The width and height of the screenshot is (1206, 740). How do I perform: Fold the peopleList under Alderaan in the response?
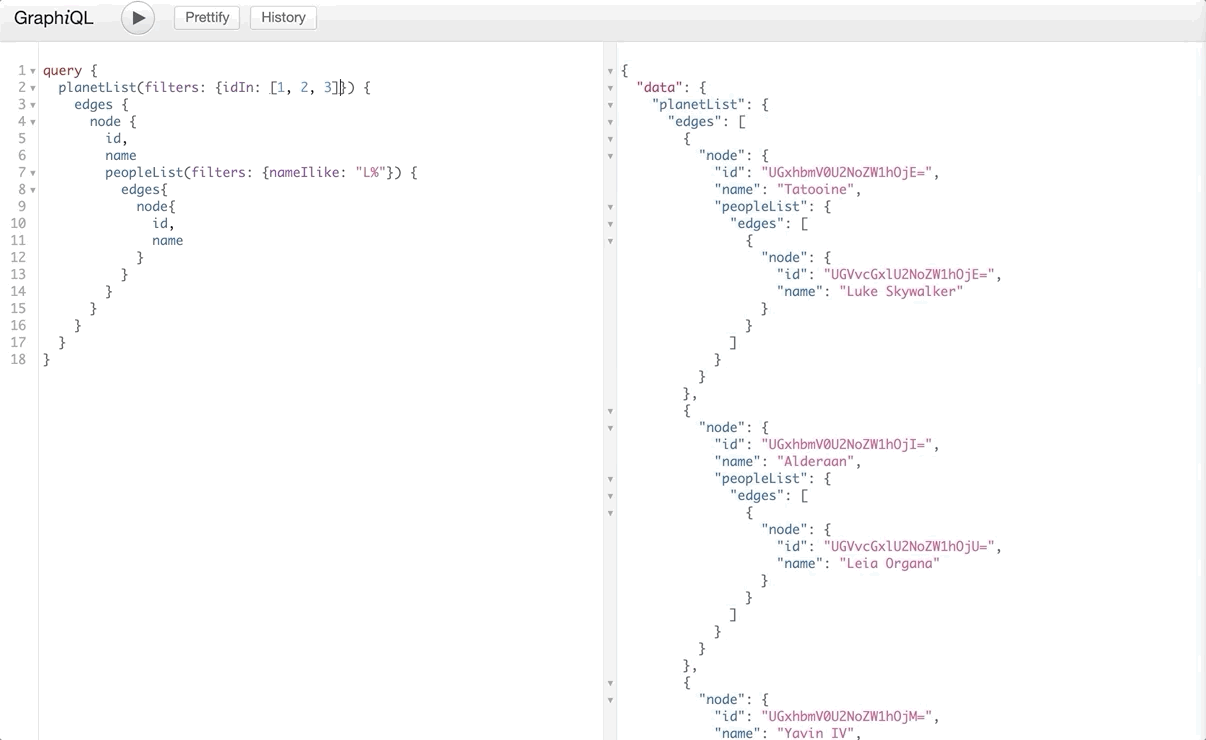(610, 479)
